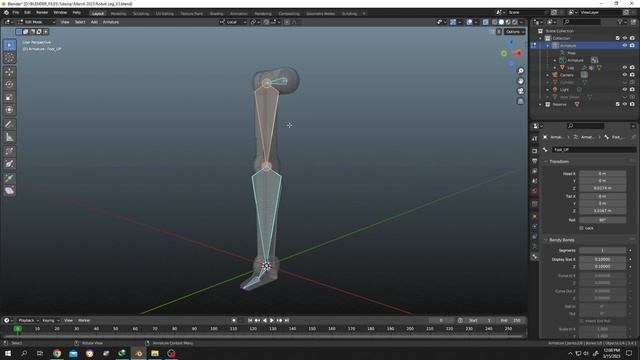Toggle camera view gizmo icon

520,91
